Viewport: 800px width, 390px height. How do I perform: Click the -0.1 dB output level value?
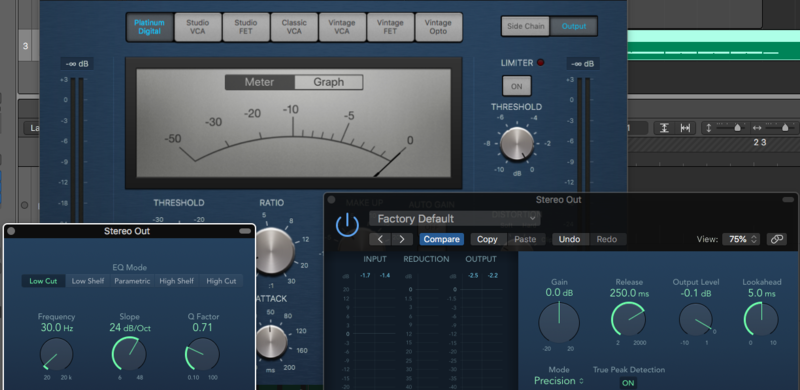(695, 293)
